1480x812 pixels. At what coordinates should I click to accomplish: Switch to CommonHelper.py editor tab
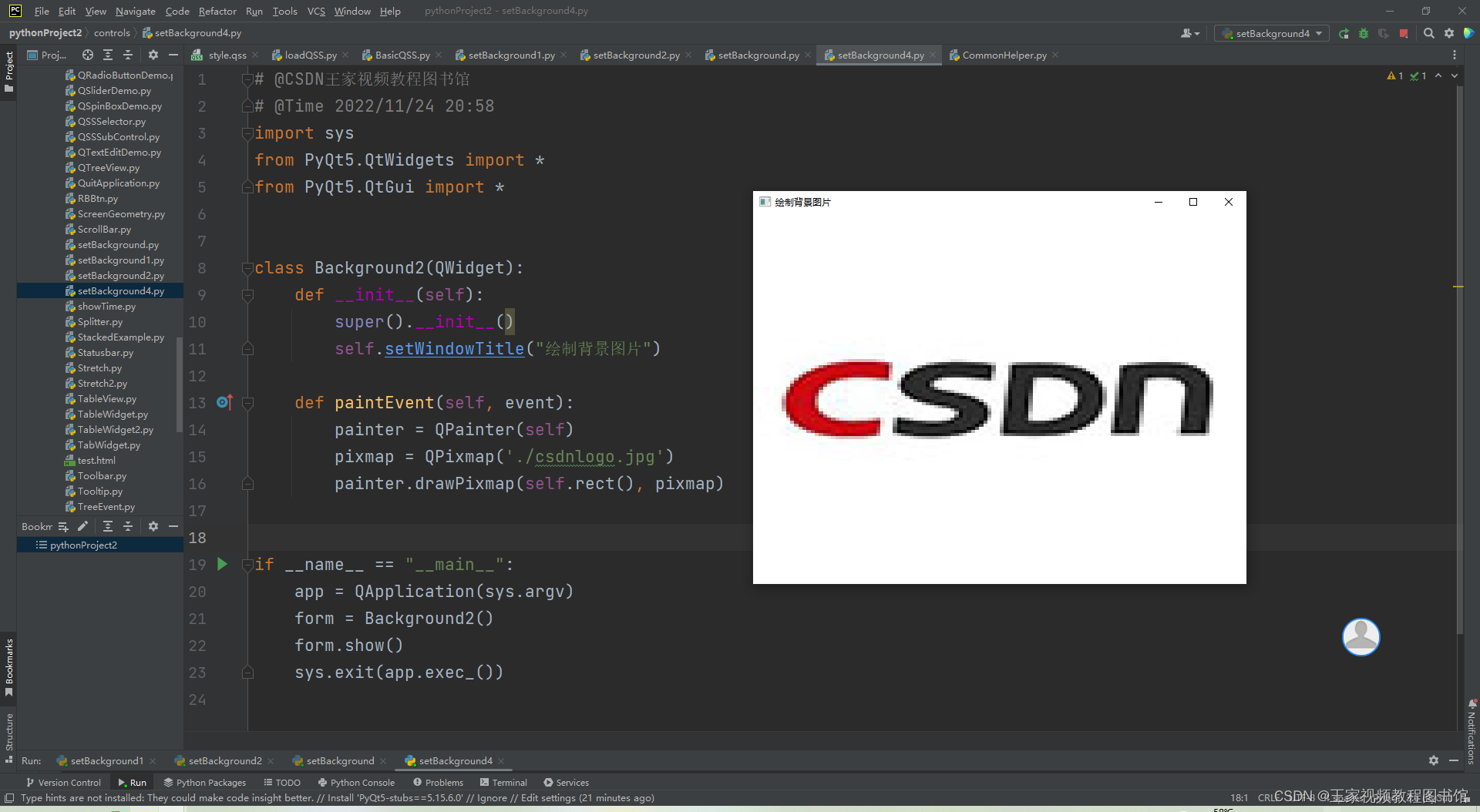click(1004, 55)
